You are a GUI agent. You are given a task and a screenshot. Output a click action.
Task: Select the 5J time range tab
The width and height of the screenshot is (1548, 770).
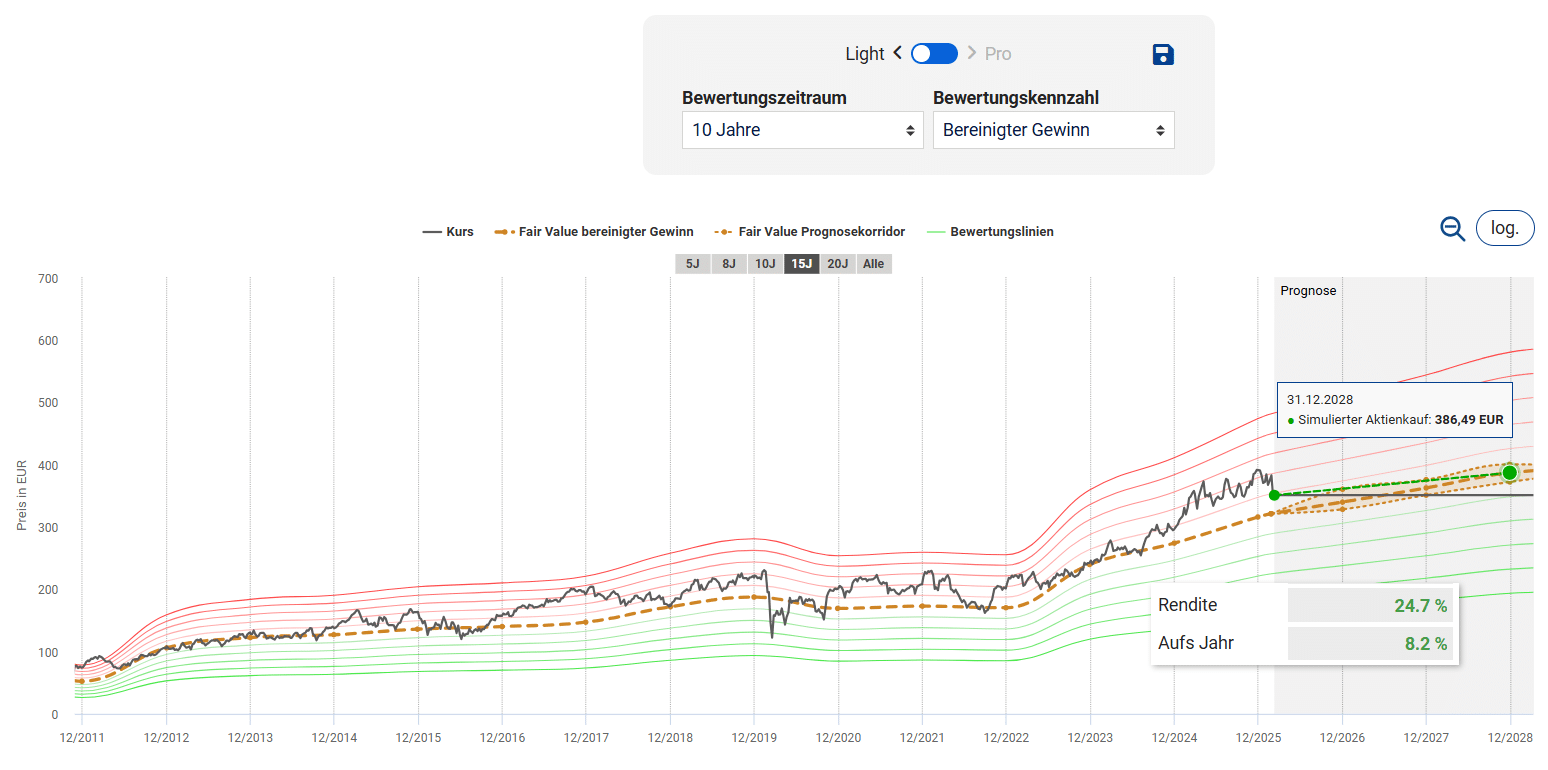(x=692, y=264)
